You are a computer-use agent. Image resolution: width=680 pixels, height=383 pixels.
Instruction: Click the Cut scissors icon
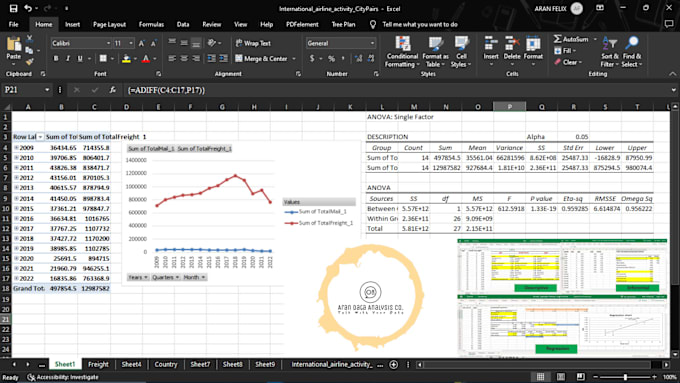pyautogui.click(x=29, y=39)
